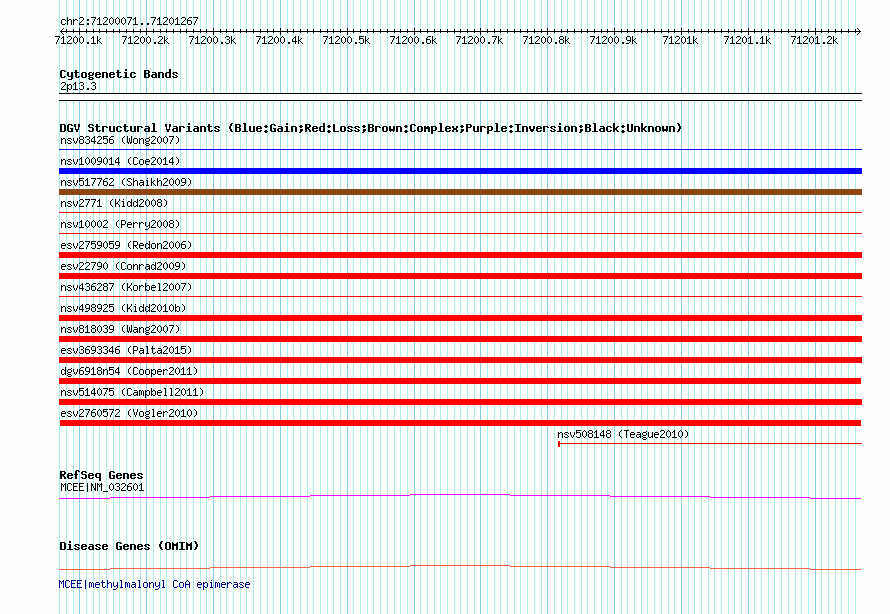Click the esv22790 (Conrad2009) label
This screenshot has height=614, width=890.
coord(123,267)
